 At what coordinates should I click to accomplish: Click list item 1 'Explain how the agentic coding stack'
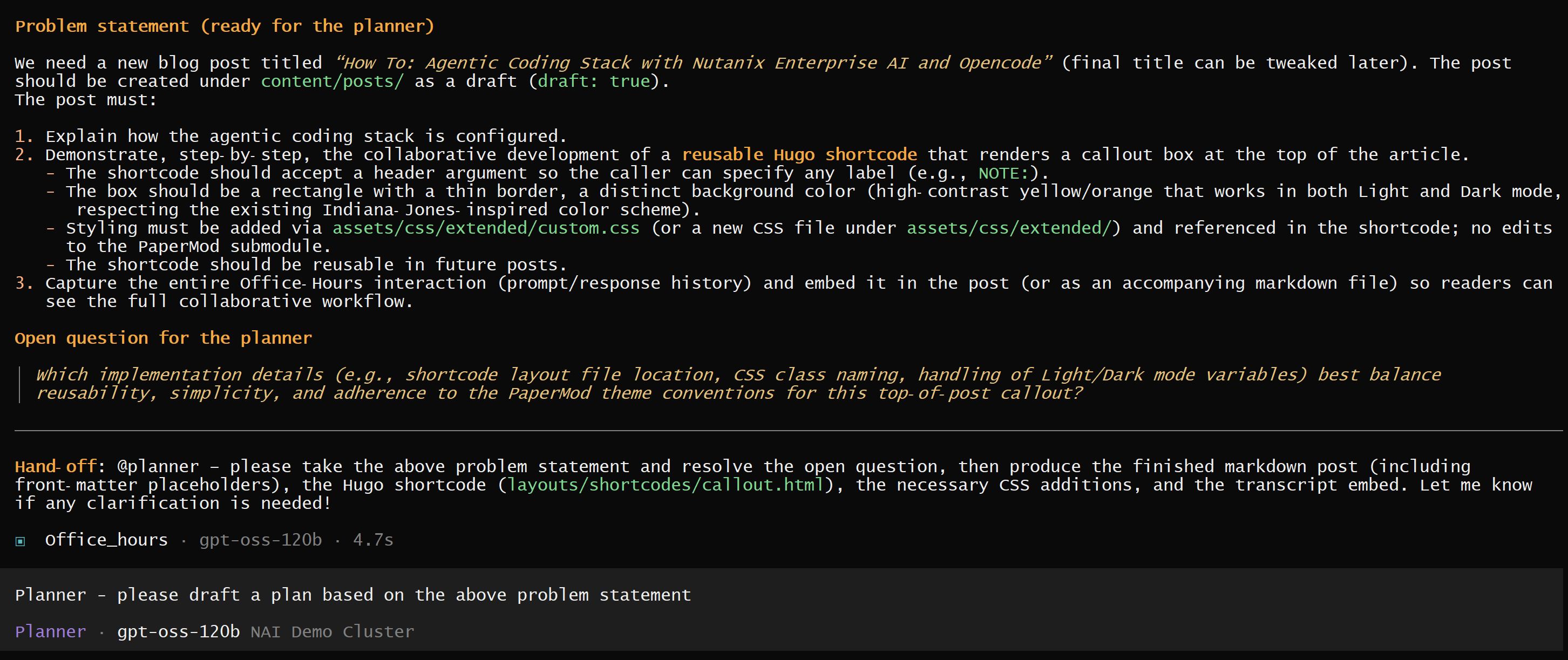(x=306, y=136)
